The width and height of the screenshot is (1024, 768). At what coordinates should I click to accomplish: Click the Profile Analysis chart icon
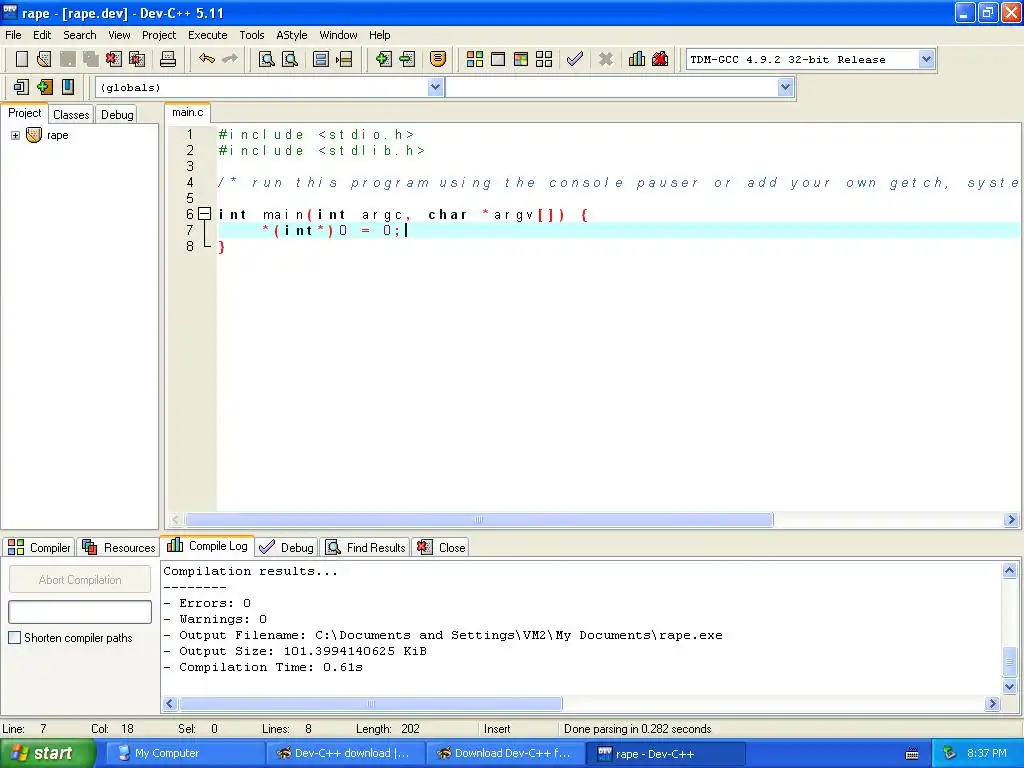(637, 59)
